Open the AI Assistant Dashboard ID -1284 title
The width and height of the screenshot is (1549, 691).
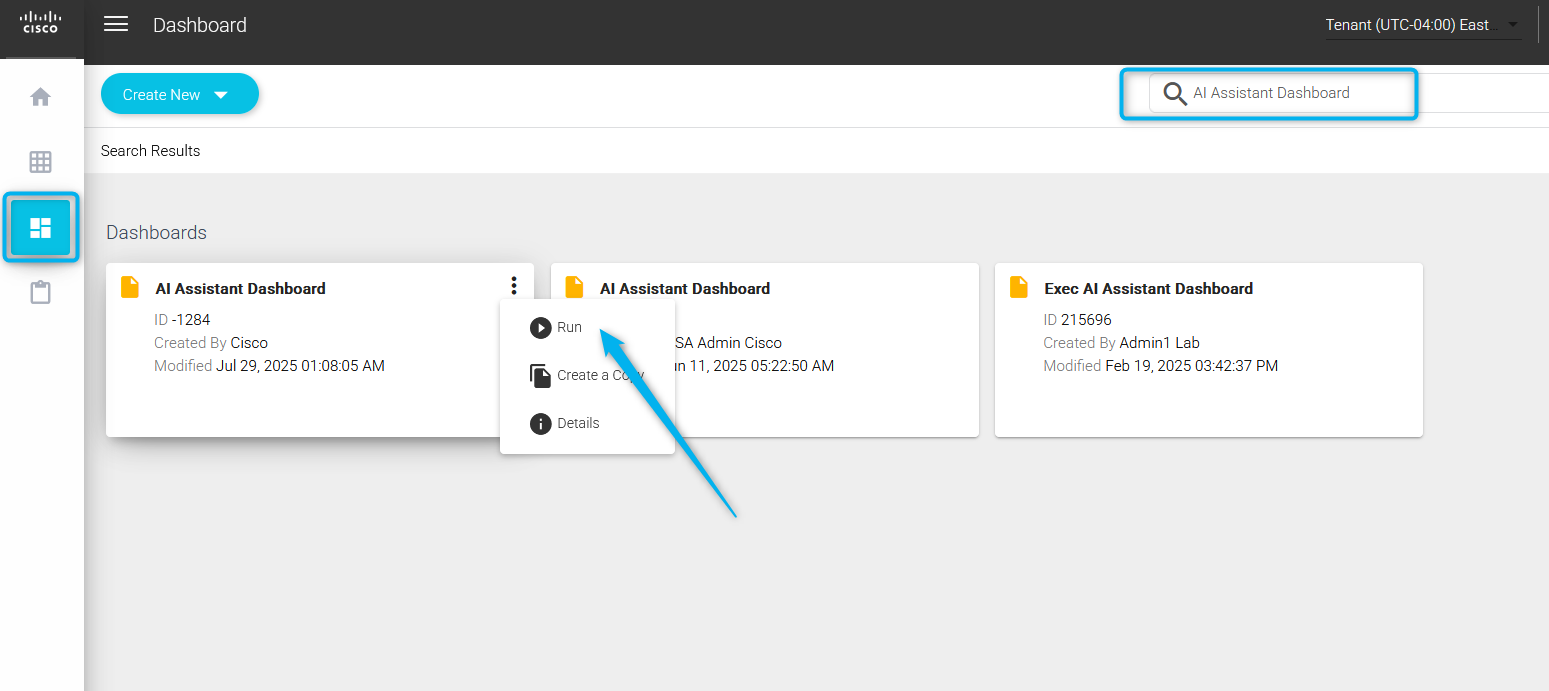point(240,289)
